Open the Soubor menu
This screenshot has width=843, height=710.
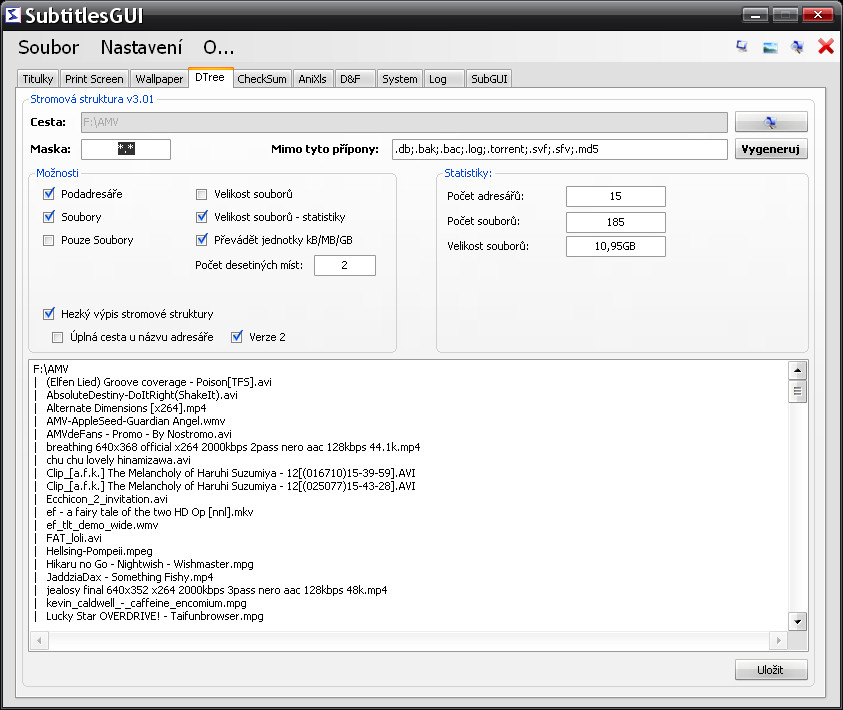pyautogui.click(x=48, y=47)
